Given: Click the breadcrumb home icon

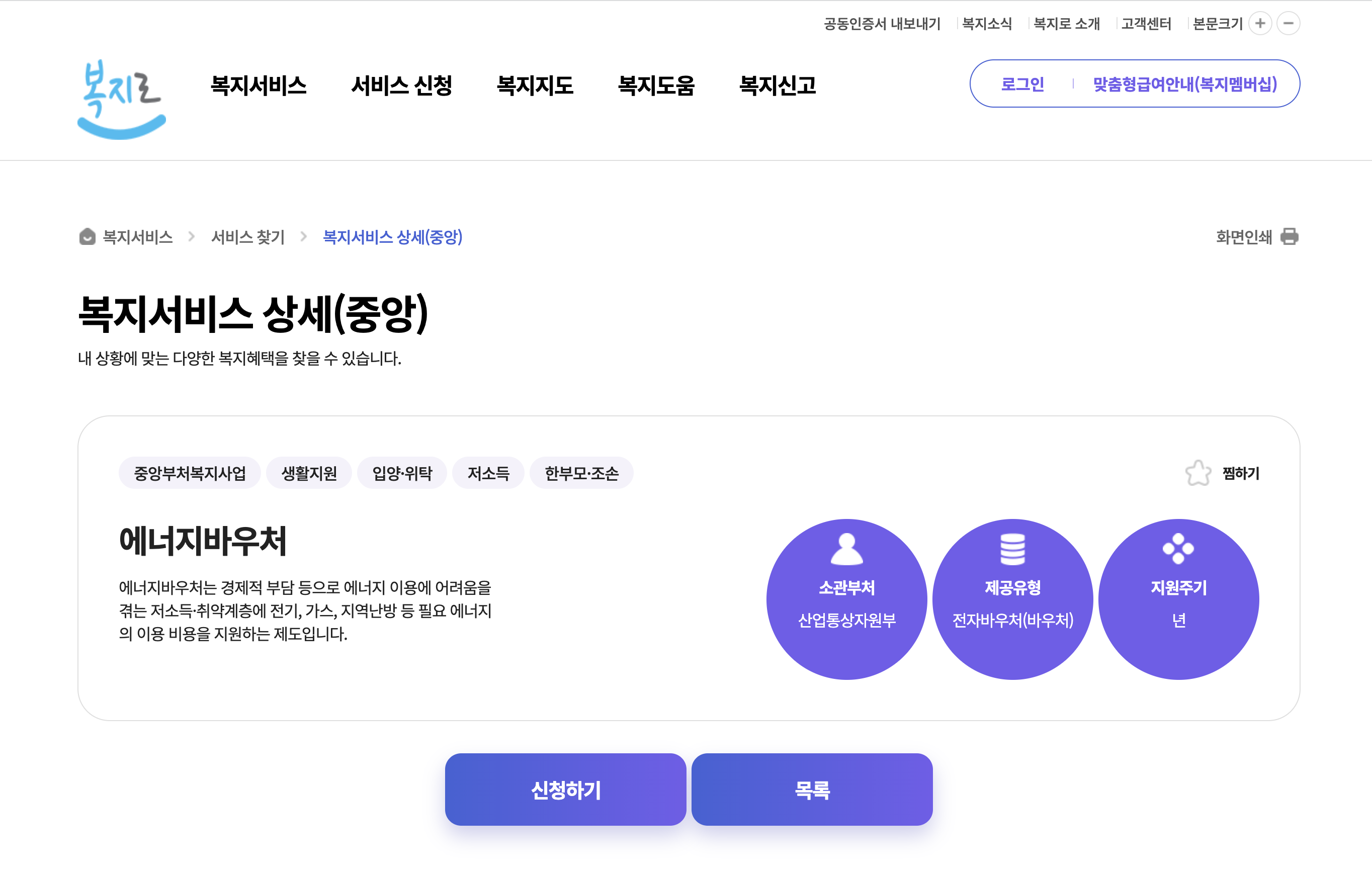Looking at the screenshot, I should click(87, 236).
